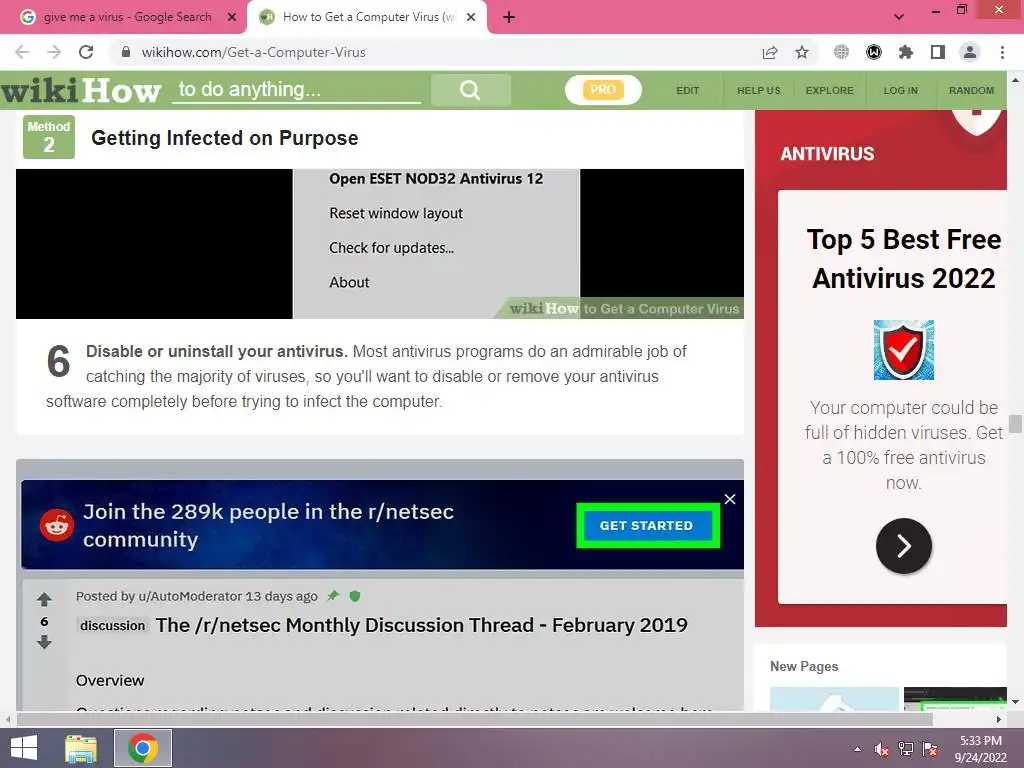The image size is (1024, 768).
Task: Click the scroll right arrow
Action: (999, 719)
